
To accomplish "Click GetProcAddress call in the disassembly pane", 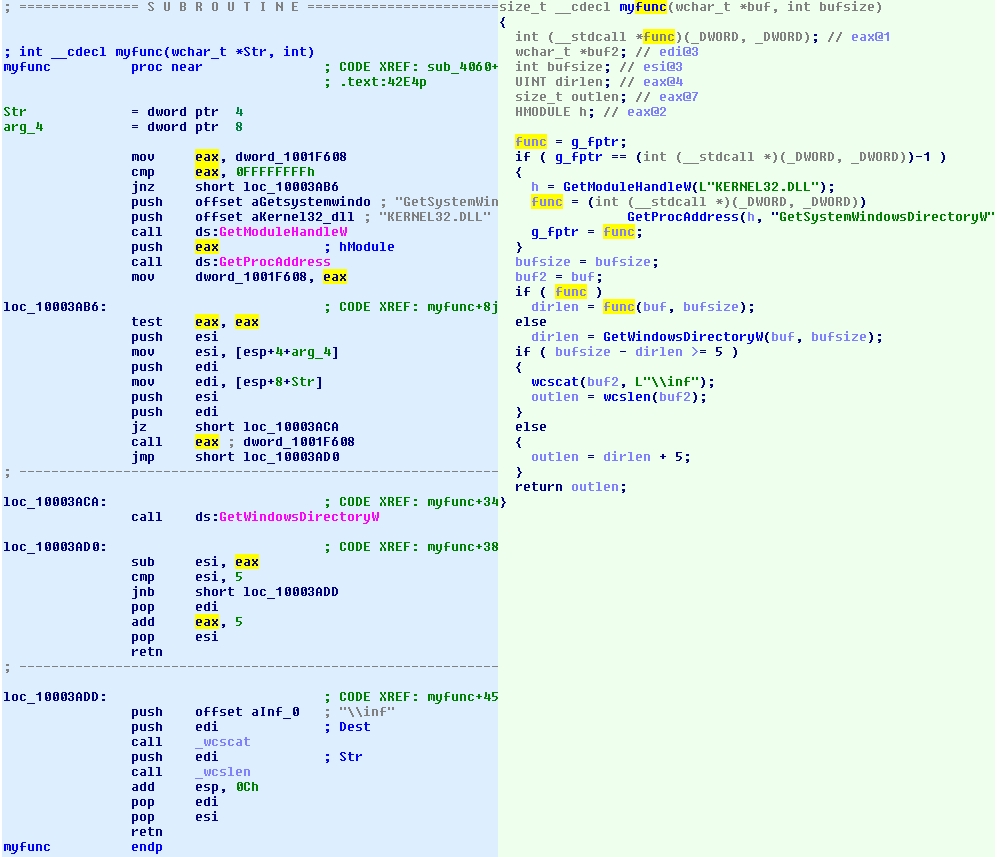I will coord(274,262).
